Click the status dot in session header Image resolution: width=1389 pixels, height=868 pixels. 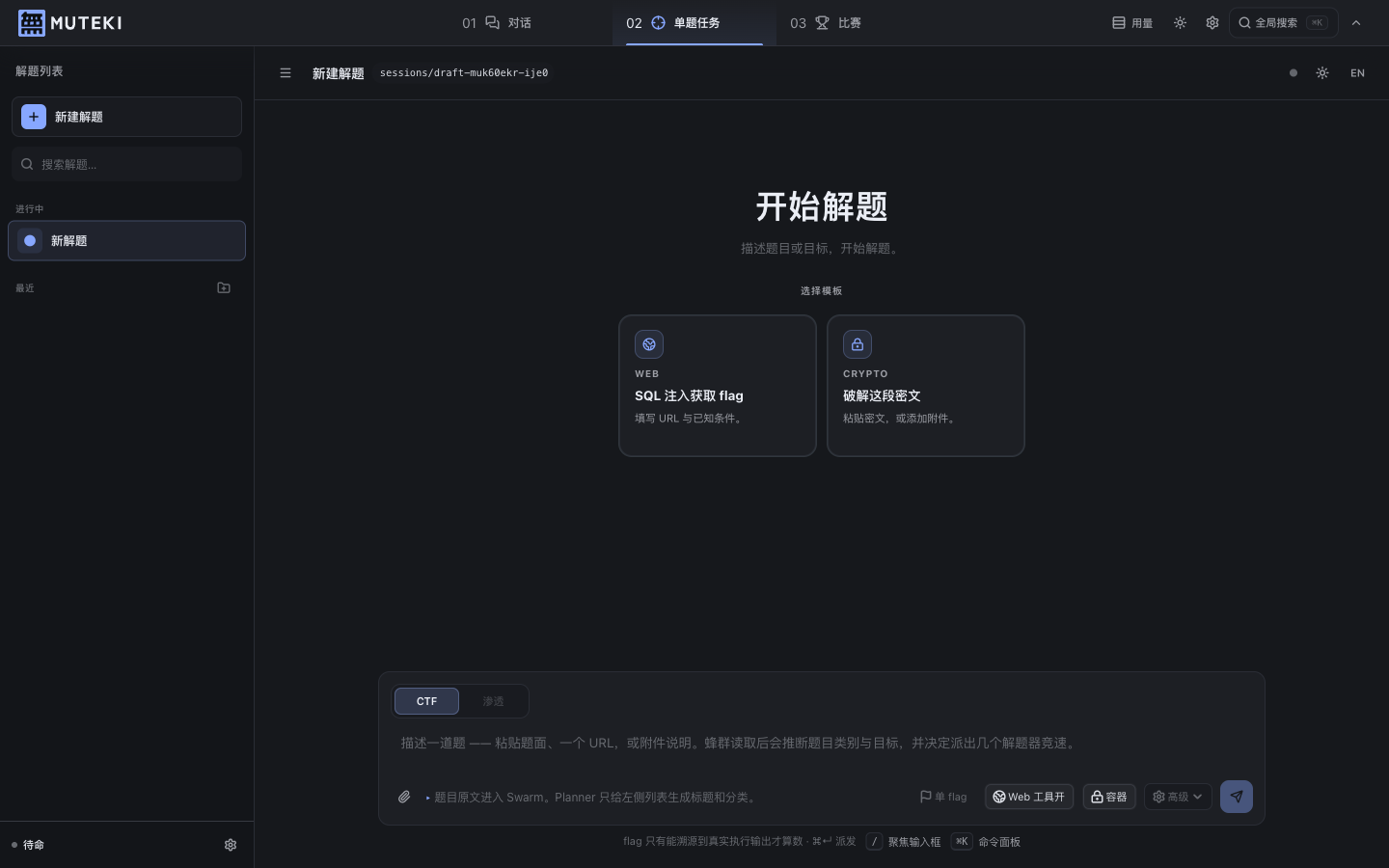tap(1294, 73)
